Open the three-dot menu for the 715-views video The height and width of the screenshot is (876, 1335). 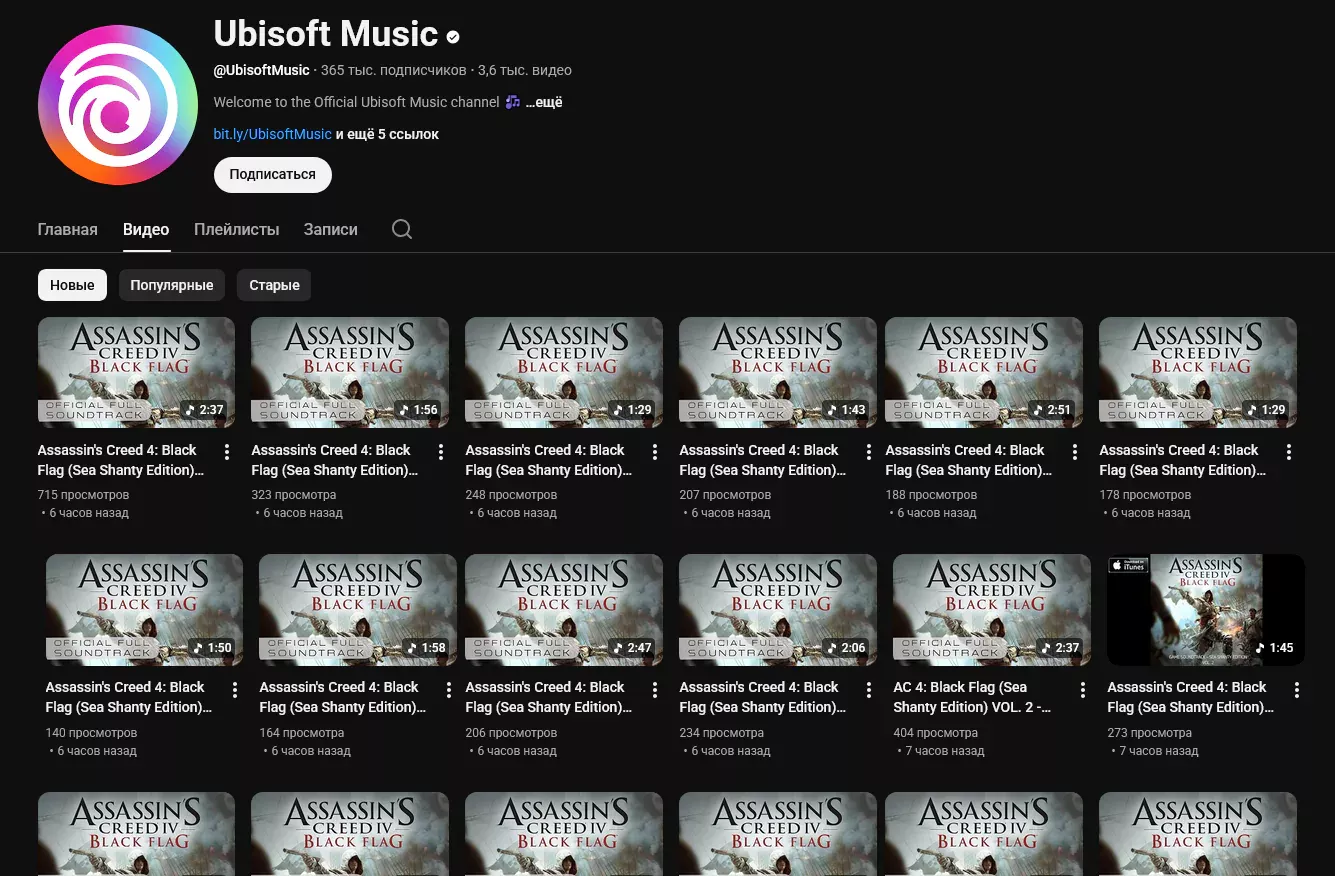point(227,452)
